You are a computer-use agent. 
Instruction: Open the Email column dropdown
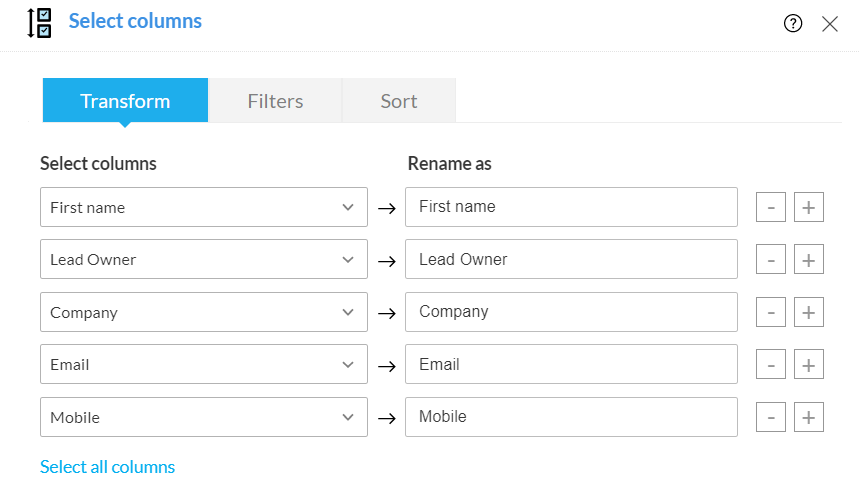204,364
